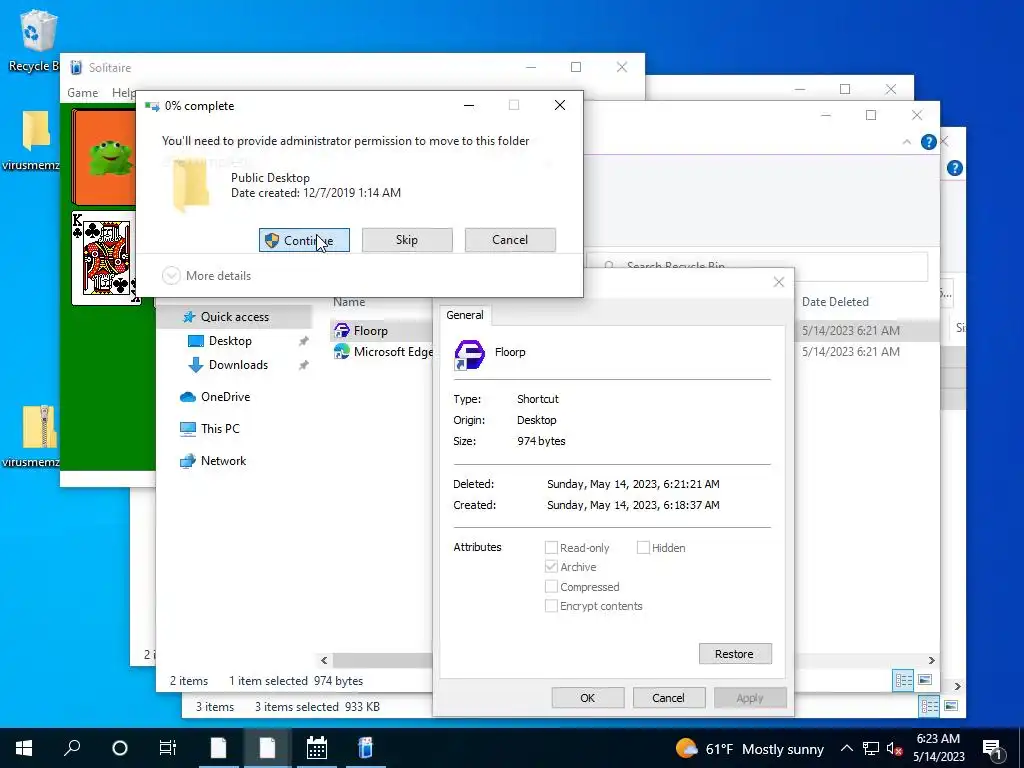Restore the Floorp shortcut
Viewport: 1024px width, 768px height.
click(735, 654)
